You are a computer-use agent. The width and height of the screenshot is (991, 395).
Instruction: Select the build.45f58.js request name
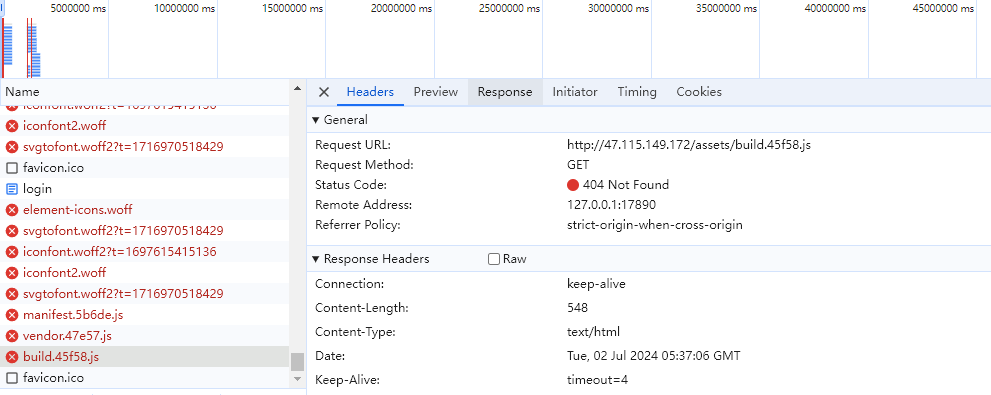(x=61, y=357)
